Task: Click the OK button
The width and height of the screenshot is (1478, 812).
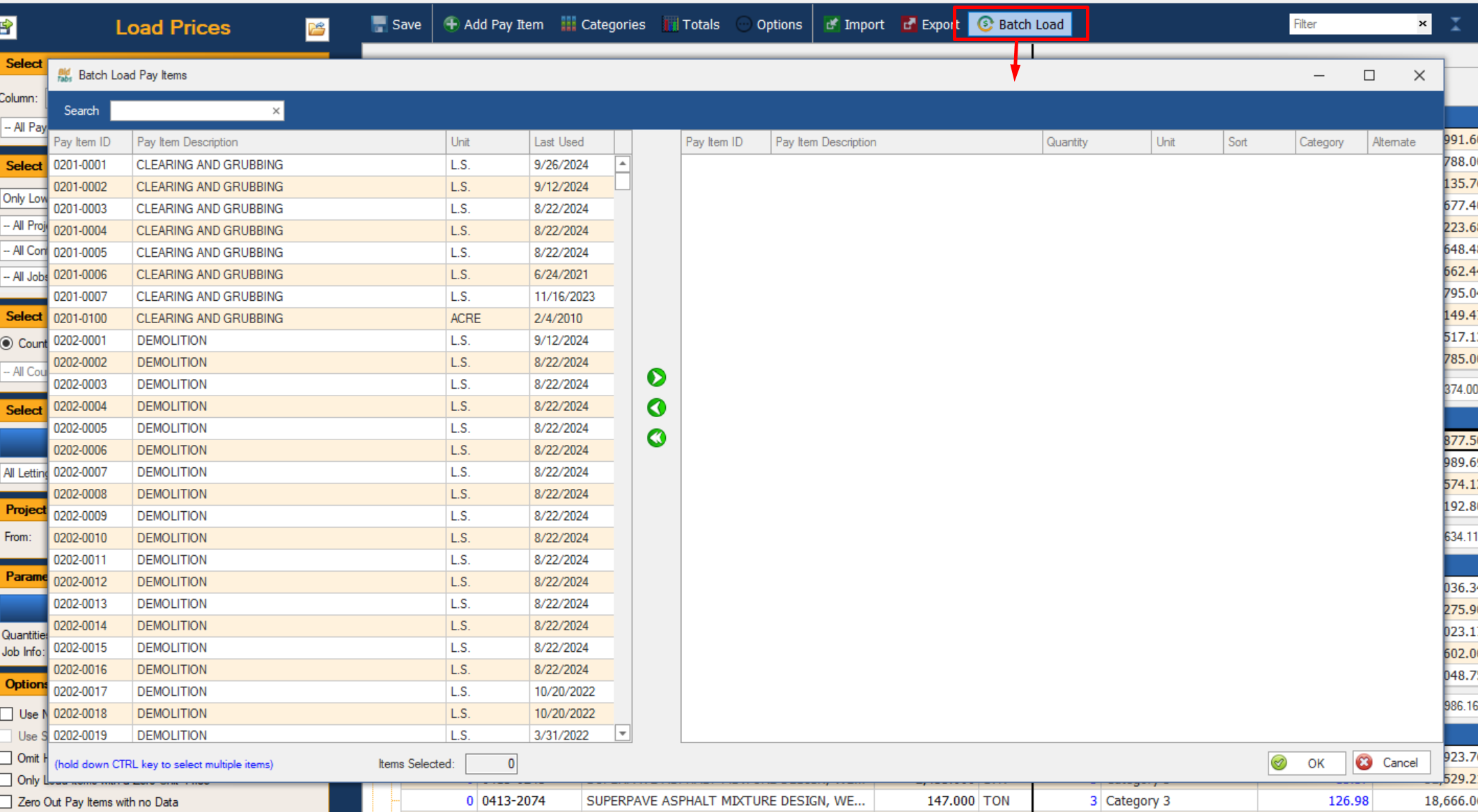Action: (x=1306, y=763)
